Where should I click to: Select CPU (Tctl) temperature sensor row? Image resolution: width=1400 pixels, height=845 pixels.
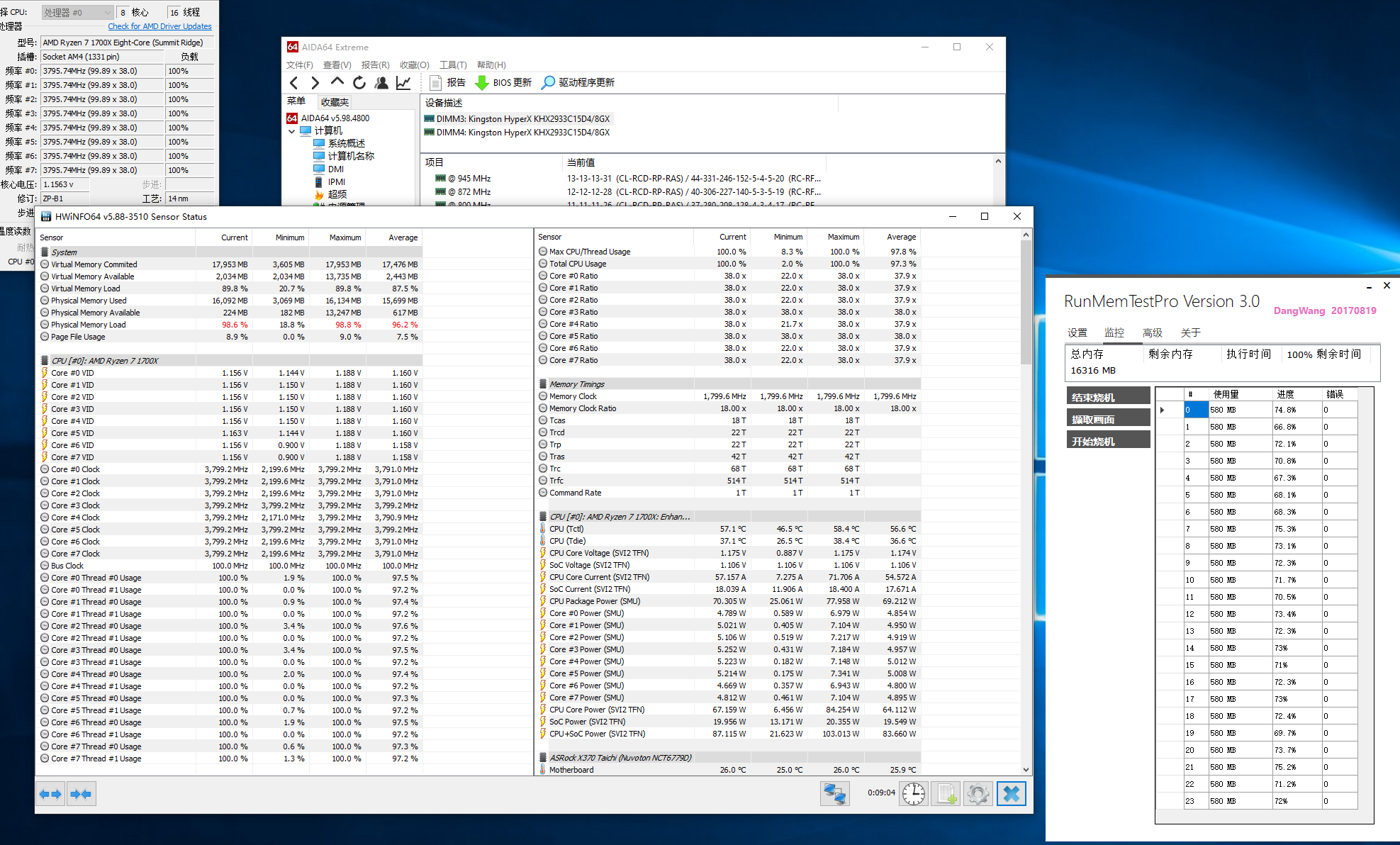(x=728, y=529)
